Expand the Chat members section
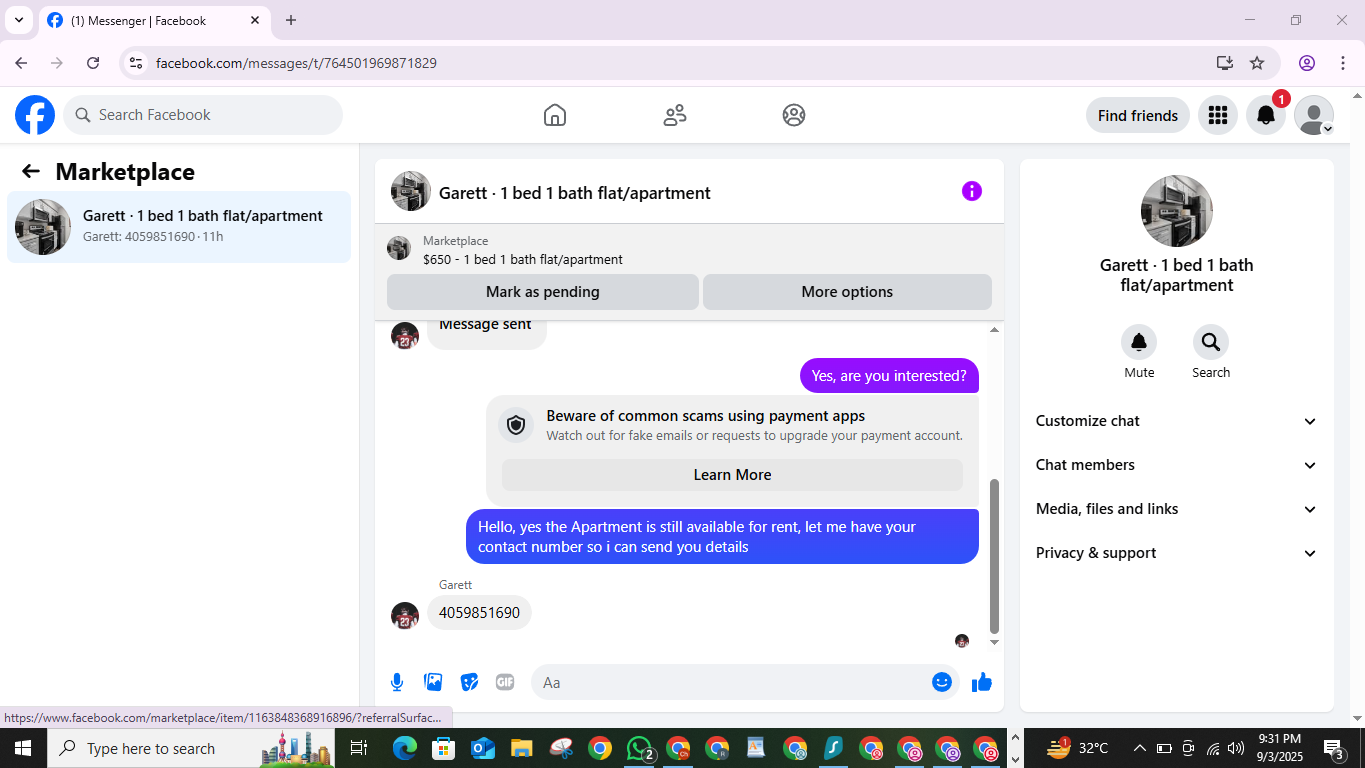This screenshot has width=1365, height=768. (1177, 465)
